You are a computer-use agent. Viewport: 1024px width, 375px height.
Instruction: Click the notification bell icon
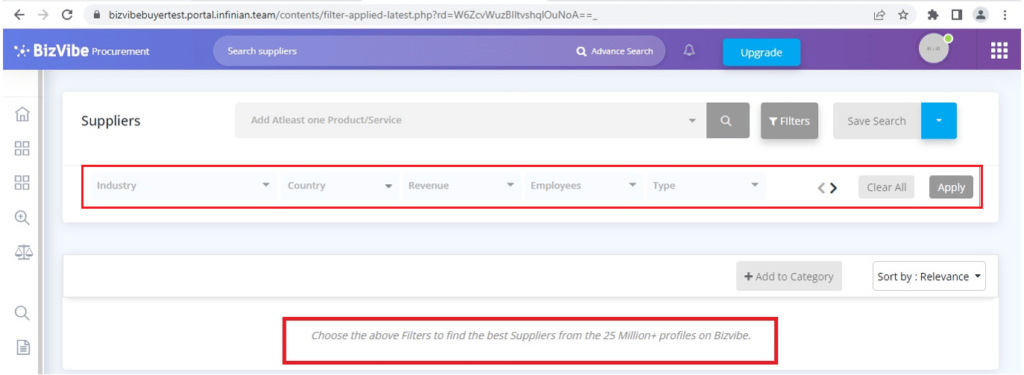coord(689,51)
